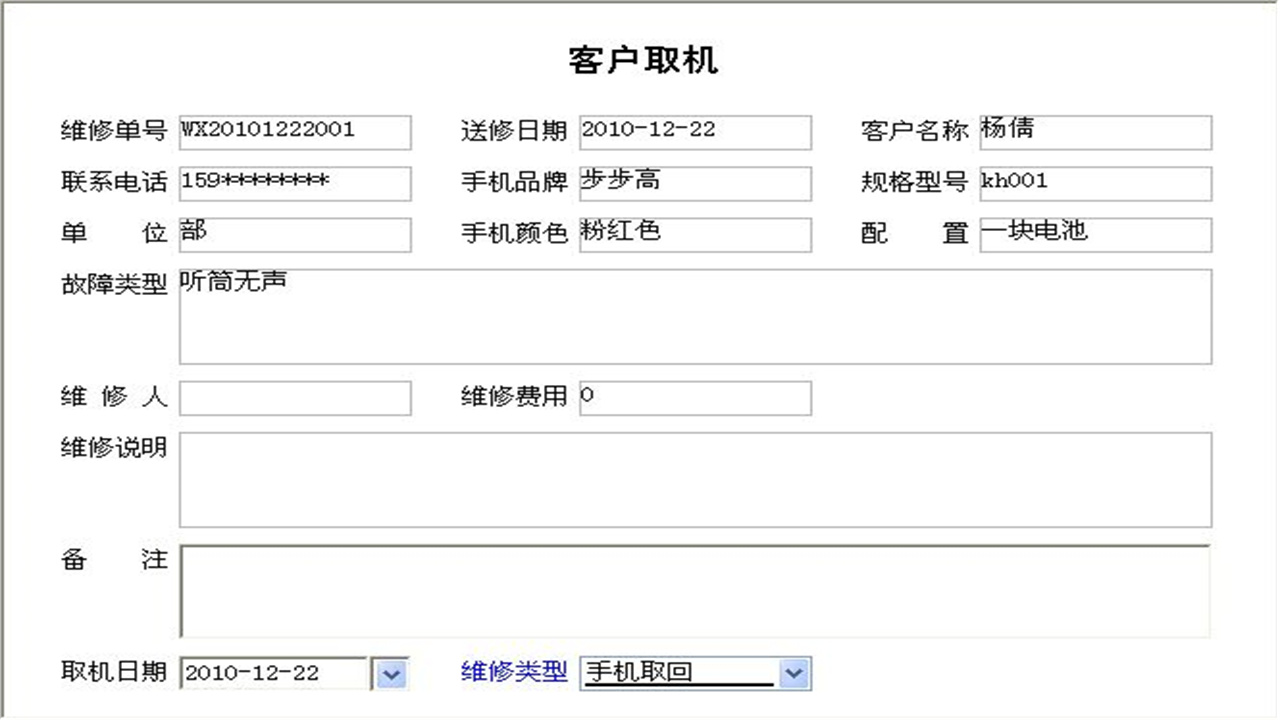Select the 手机品牌 field showing 步步高
Screen dimensions: 1280x720
pos(694,183)
